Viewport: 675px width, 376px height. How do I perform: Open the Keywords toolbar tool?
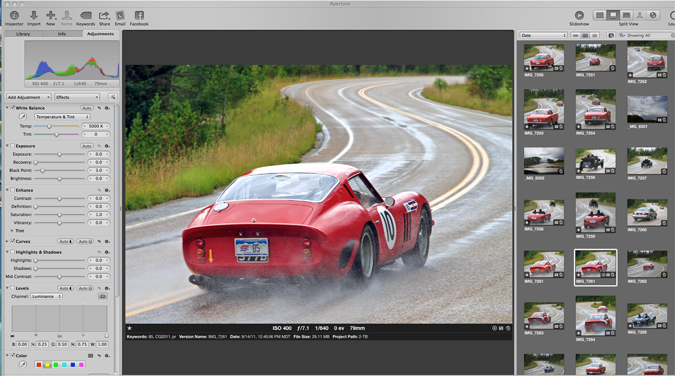click(86, 16)
